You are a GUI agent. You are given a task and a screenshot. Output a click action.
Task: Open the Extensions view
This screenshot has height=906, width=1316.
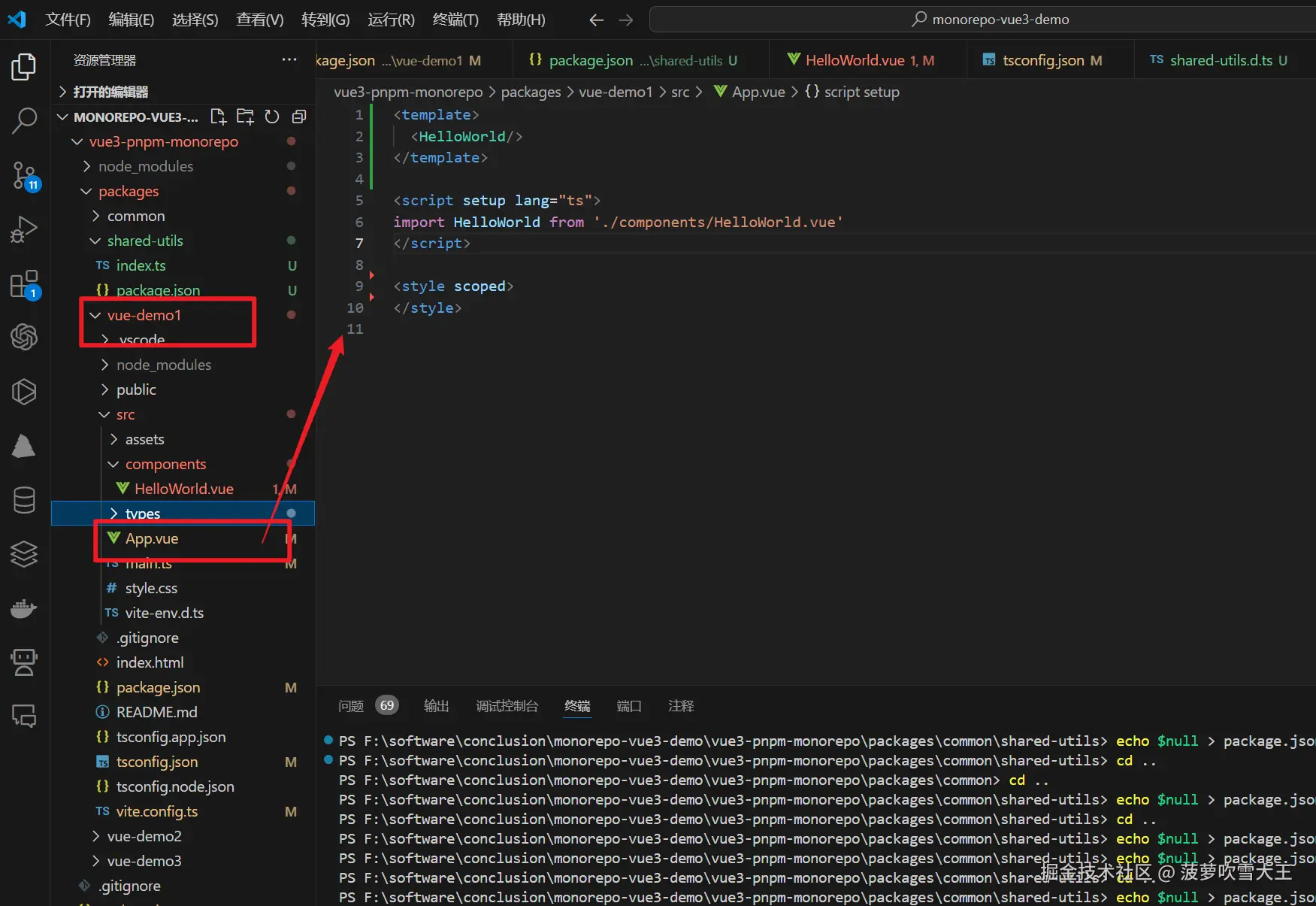click(24, 284)
